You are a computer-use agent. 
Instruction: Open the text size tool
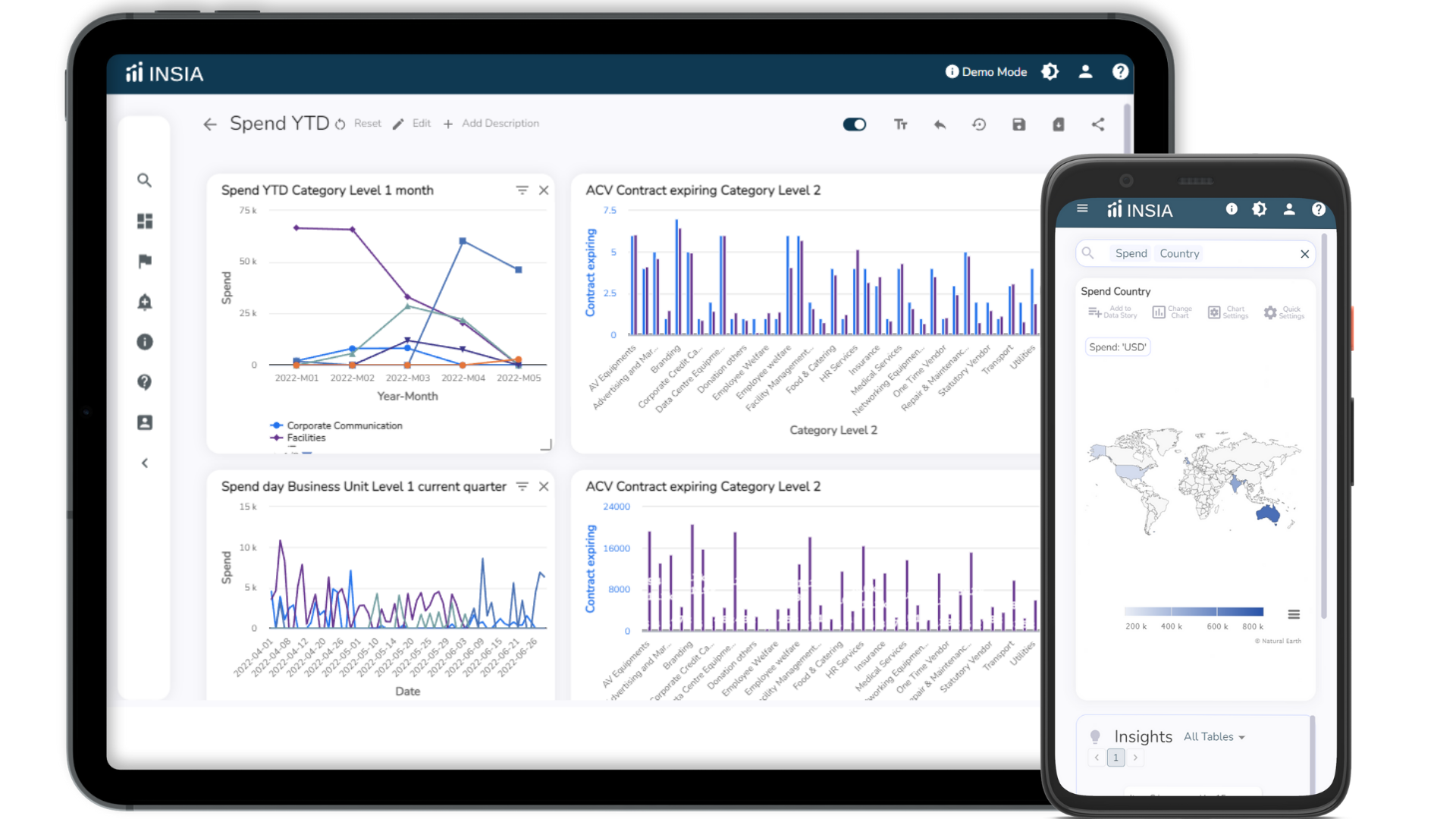(x=901, y=124)
